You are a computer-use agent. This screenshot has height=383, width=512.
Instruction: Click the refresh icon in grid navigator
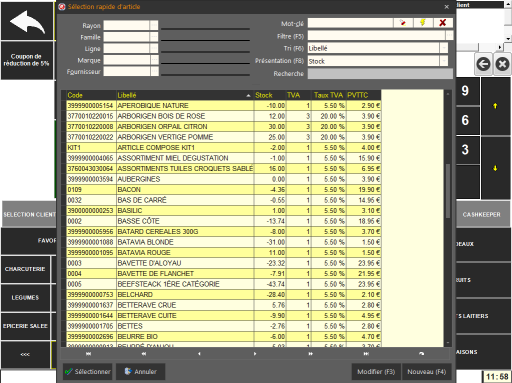pos(422,354)
